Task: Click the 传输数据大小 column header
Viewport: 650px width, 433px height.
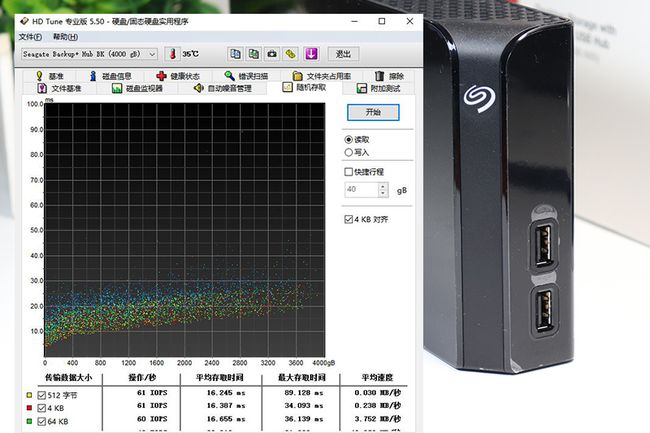Action: [68, 377]
